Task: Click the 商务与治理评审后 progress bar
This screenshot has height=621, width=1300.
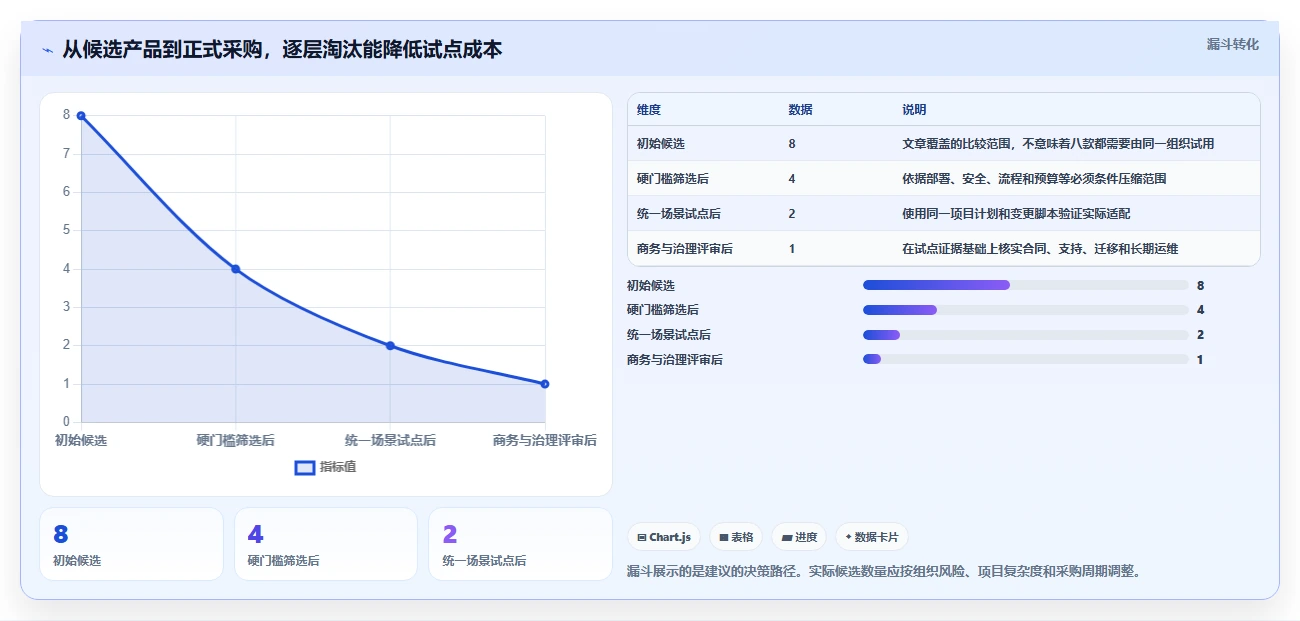Action: (1025, 359)
